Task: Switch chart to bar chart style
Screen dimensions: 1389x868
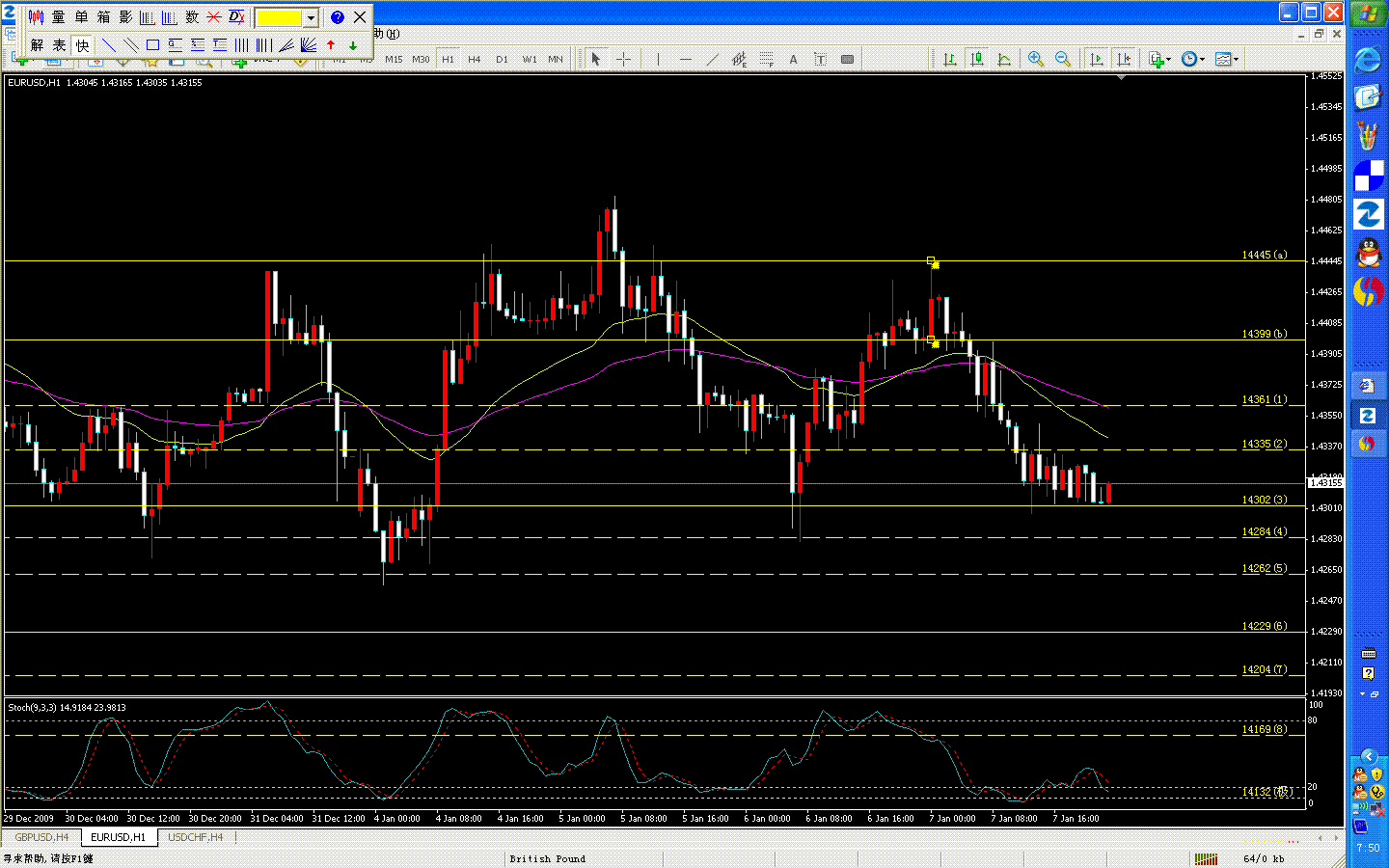Action: point(950,60)
